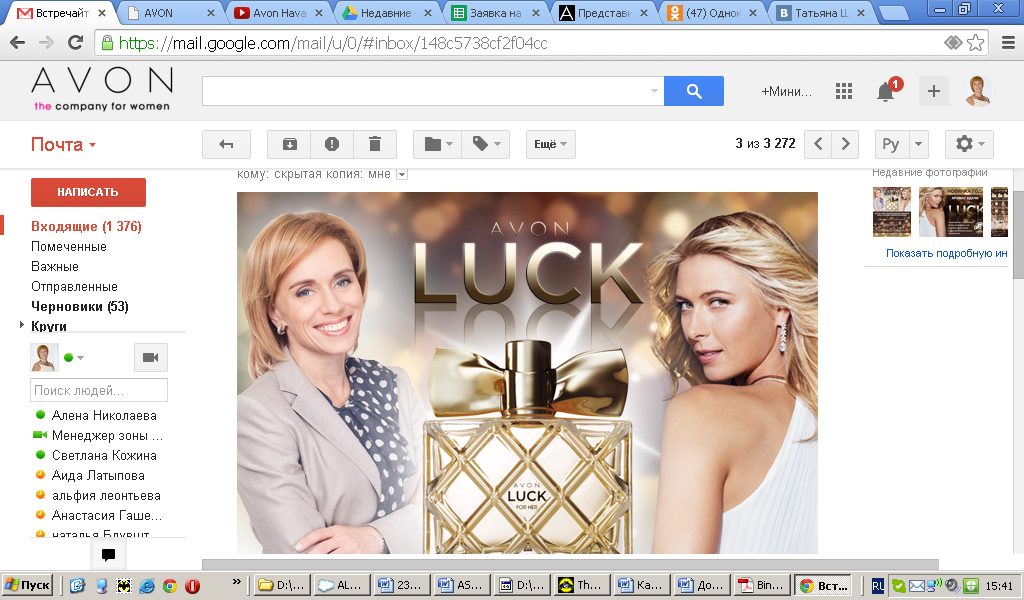Open the notifications bell
Viewport: 1024px width, 600px height.
click(886, 91)
